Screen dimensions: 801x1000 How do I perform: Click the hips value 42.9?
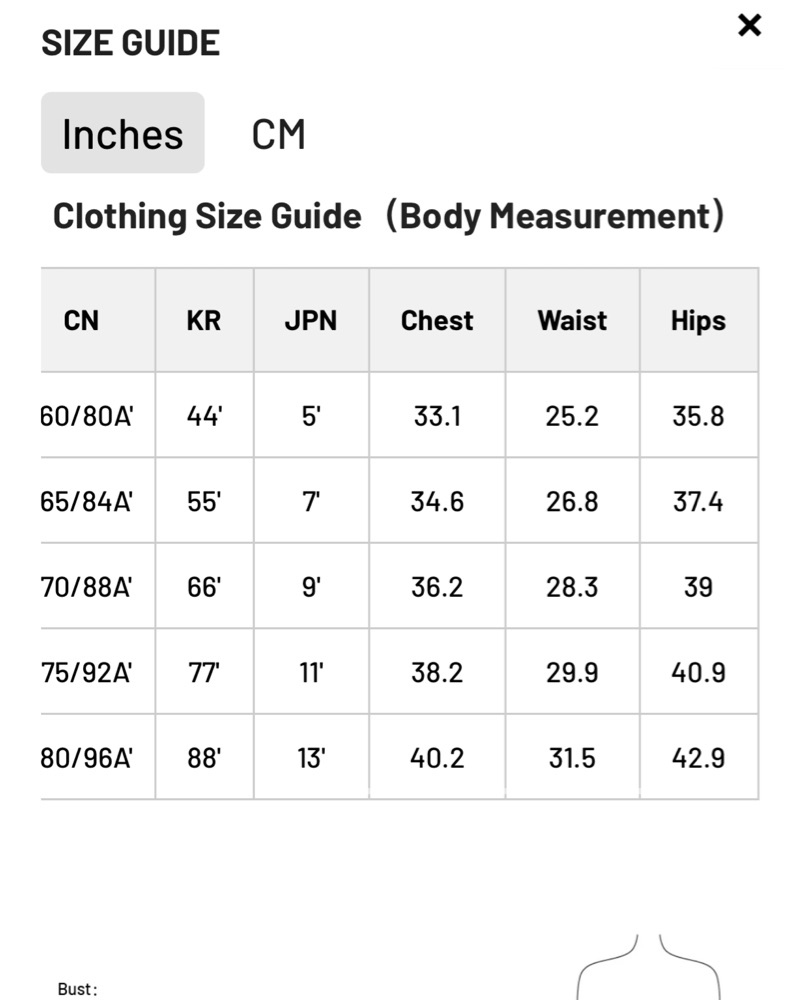698,757
